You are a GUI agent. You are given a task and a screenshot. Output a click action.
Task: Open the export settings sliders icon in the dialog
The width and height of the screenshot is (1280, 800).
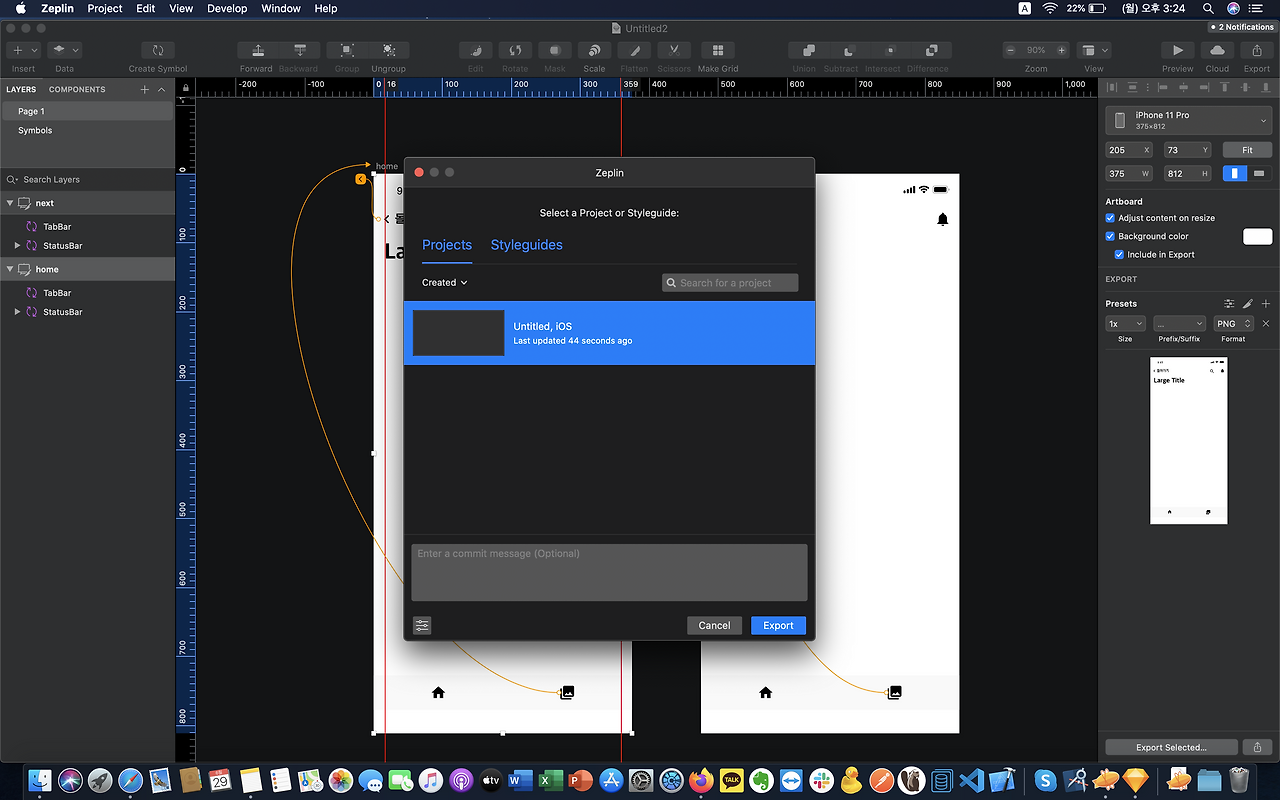pos(422,625)
